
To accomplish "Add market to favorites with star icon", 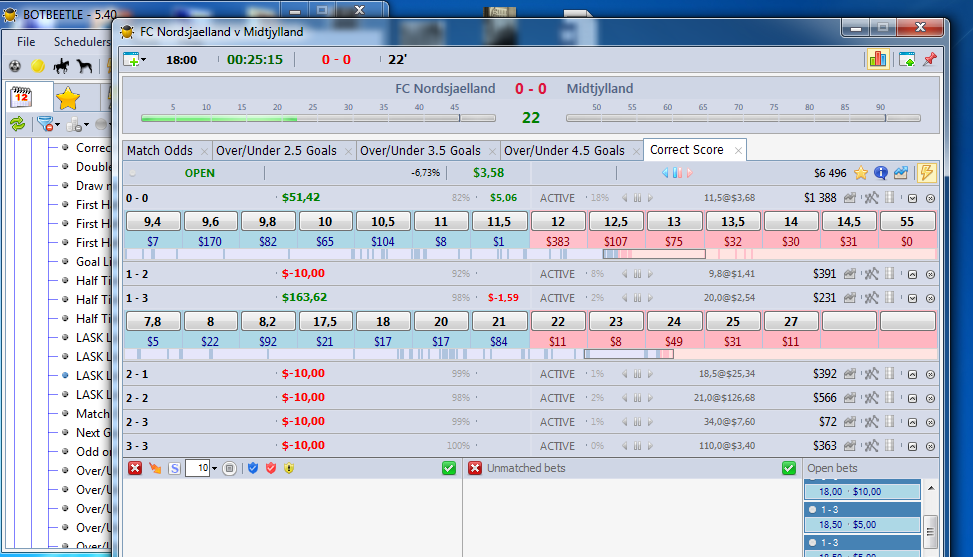I will point(861,173).
